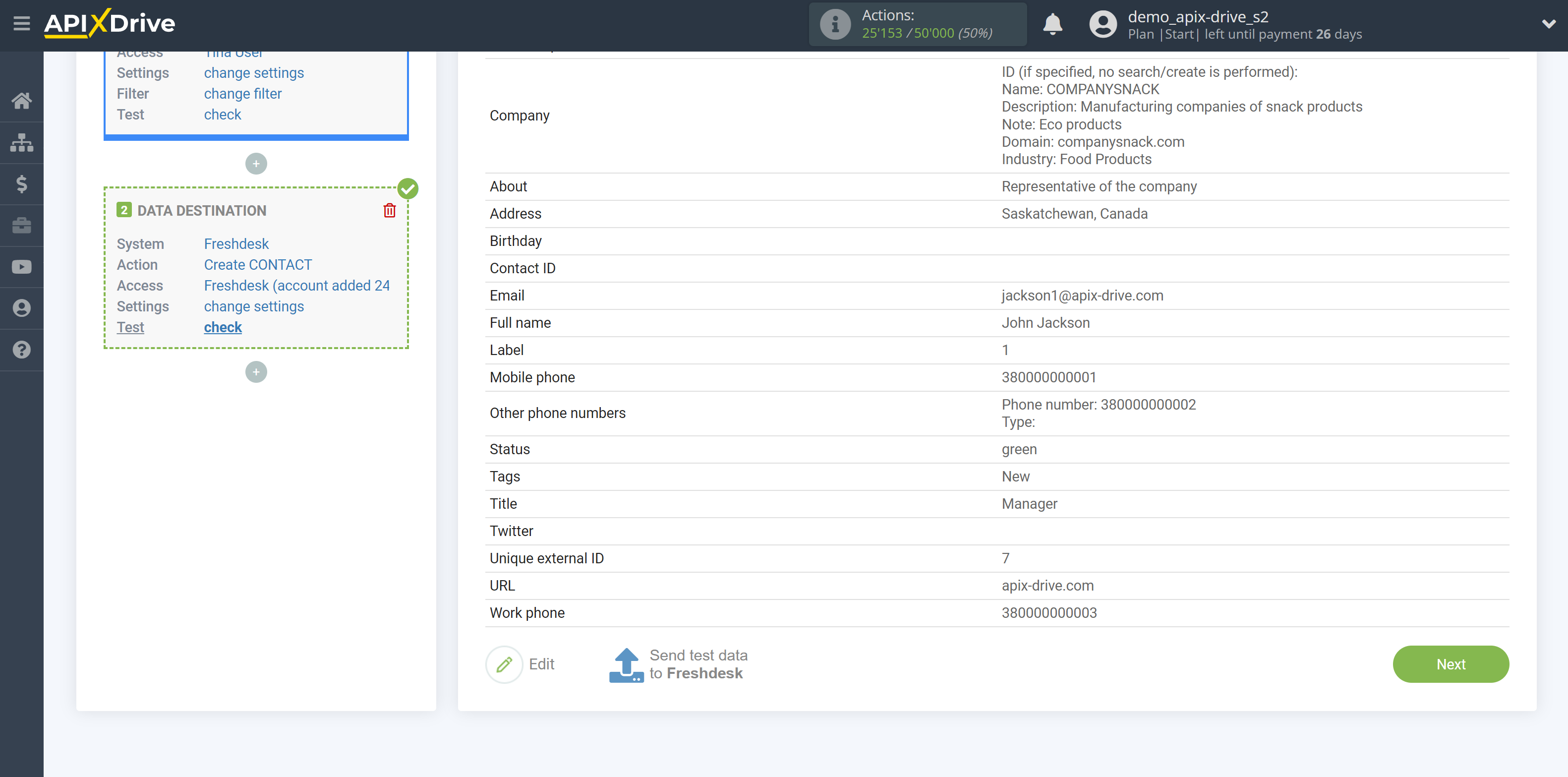The height and width of the screenshot is (777, 1568).
Task: Click the Edit pencil icon
Action: 505,664
